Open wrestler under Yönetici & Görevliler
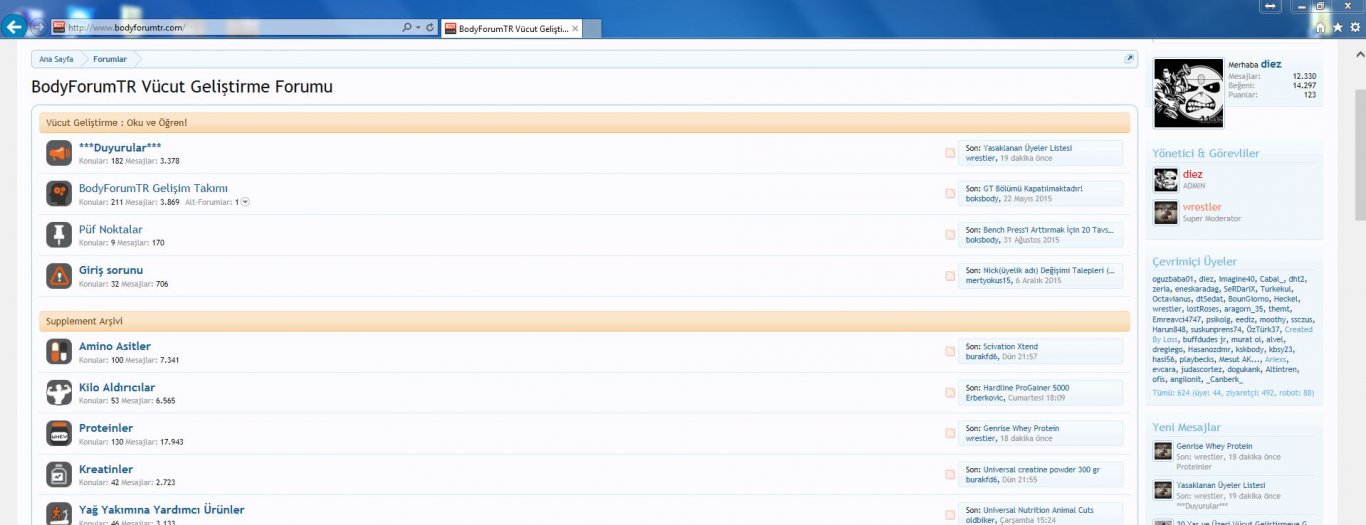This screenshot has height=525, width=1366. click(x=1202, y=207)
